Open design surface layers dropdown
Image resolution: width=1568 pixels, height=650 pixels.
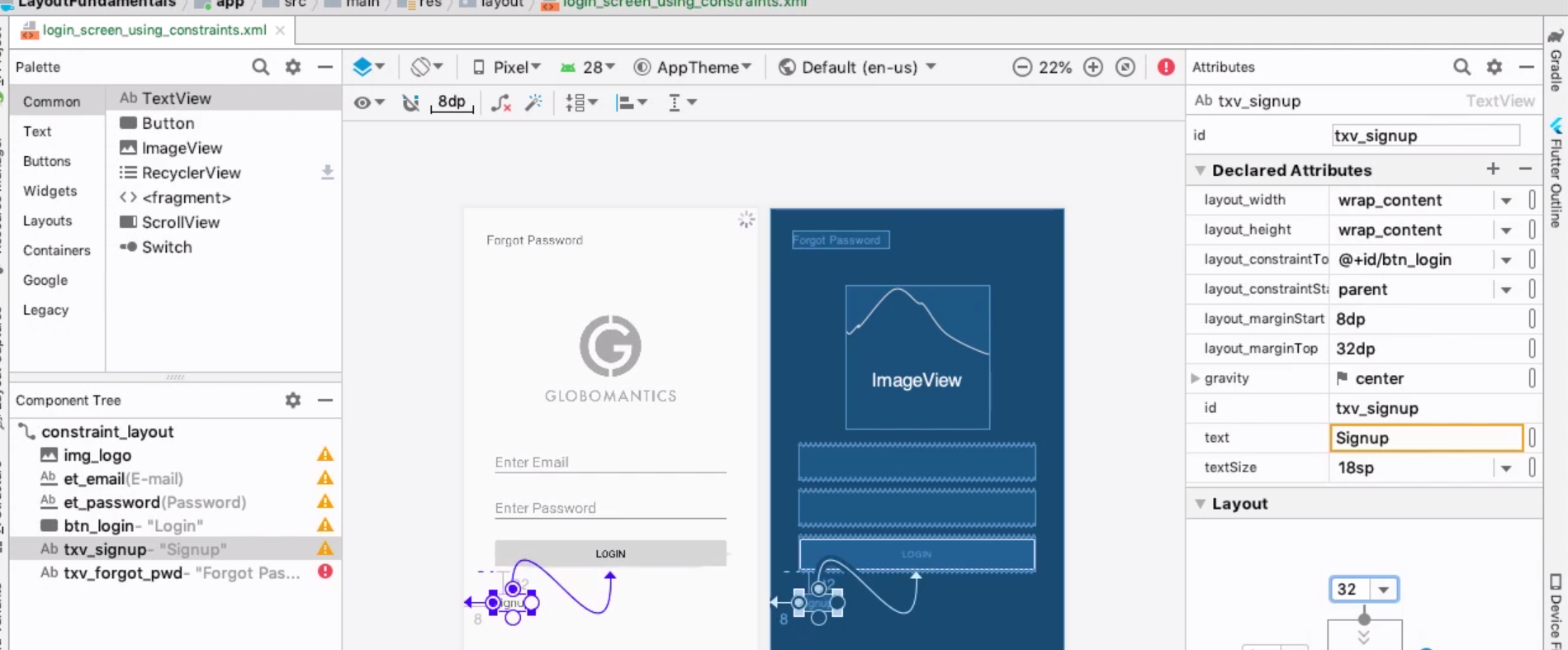coord(369,67)
